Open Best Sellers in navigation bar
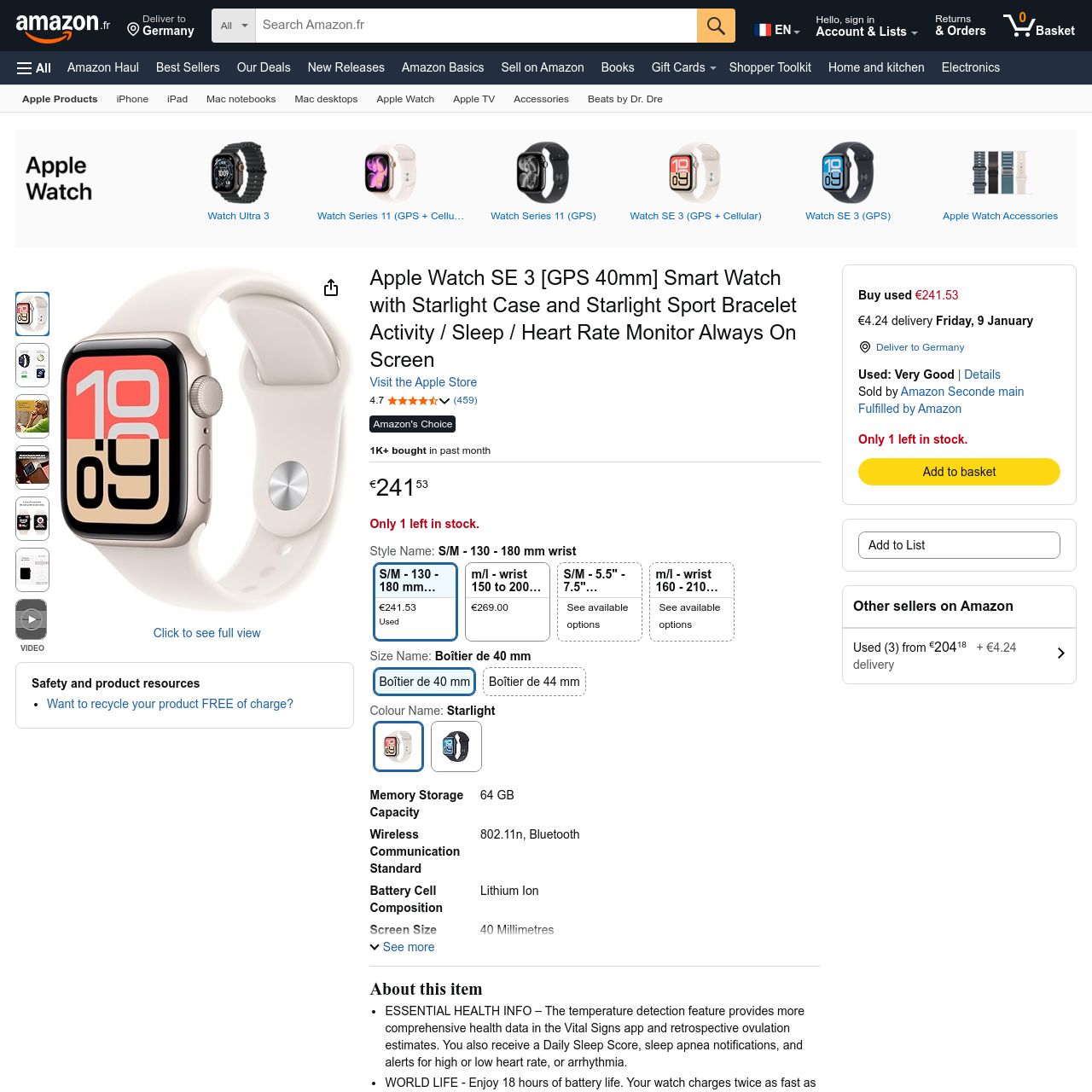1092x1092 pixels. (x=188, y=67)
